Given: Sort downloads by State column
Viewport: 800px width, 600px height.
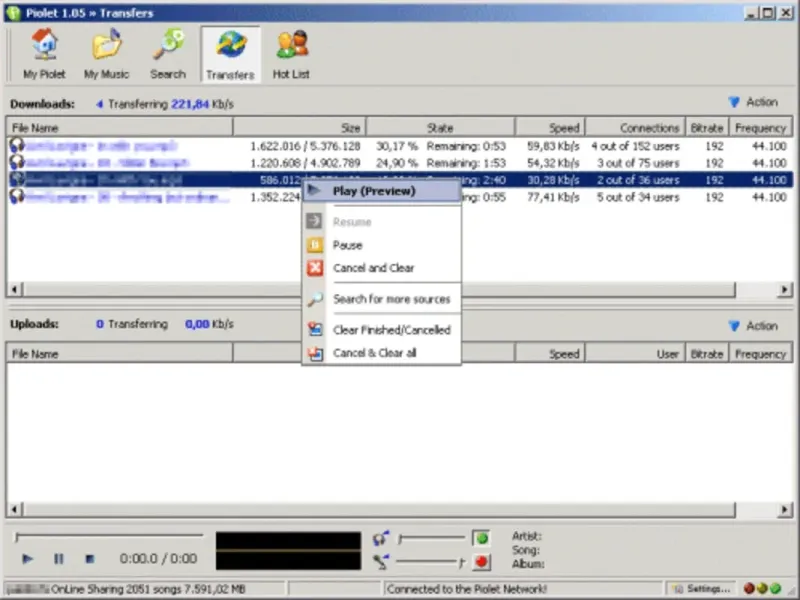Looking at the screenshot, I should tap(440, 128).
